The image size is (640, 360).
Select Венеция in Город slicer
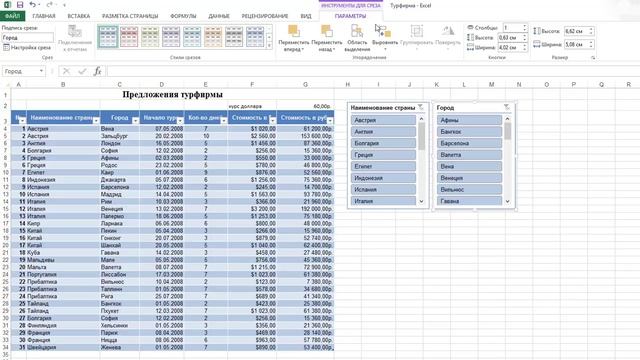click(469, 178)
